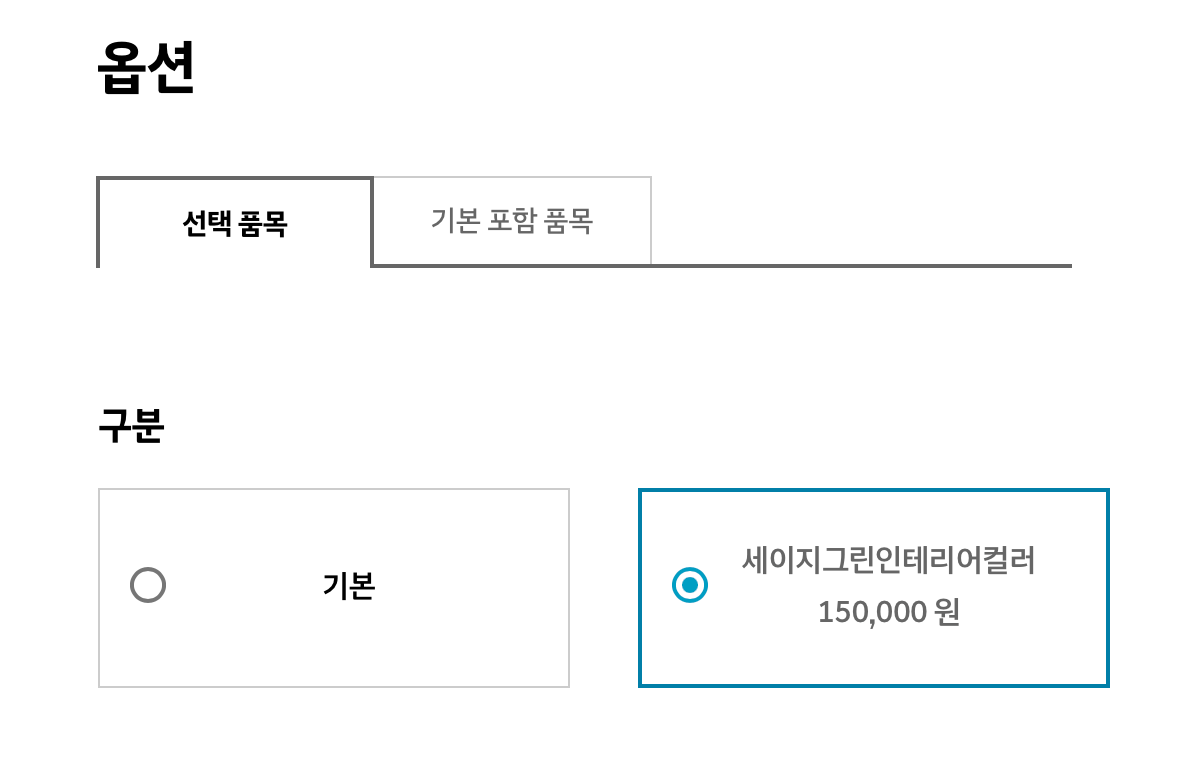
Task: Click the blue highlighted interior color option
Action: [874, 586]
